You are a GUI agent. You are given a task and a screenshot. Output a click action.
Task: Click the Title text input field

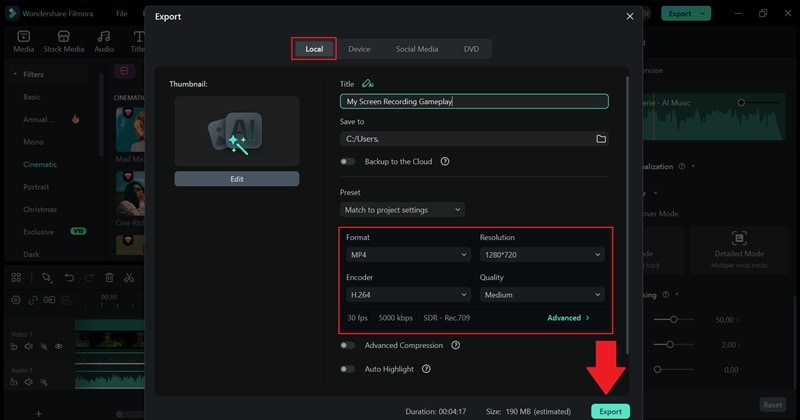coord(474,101)
